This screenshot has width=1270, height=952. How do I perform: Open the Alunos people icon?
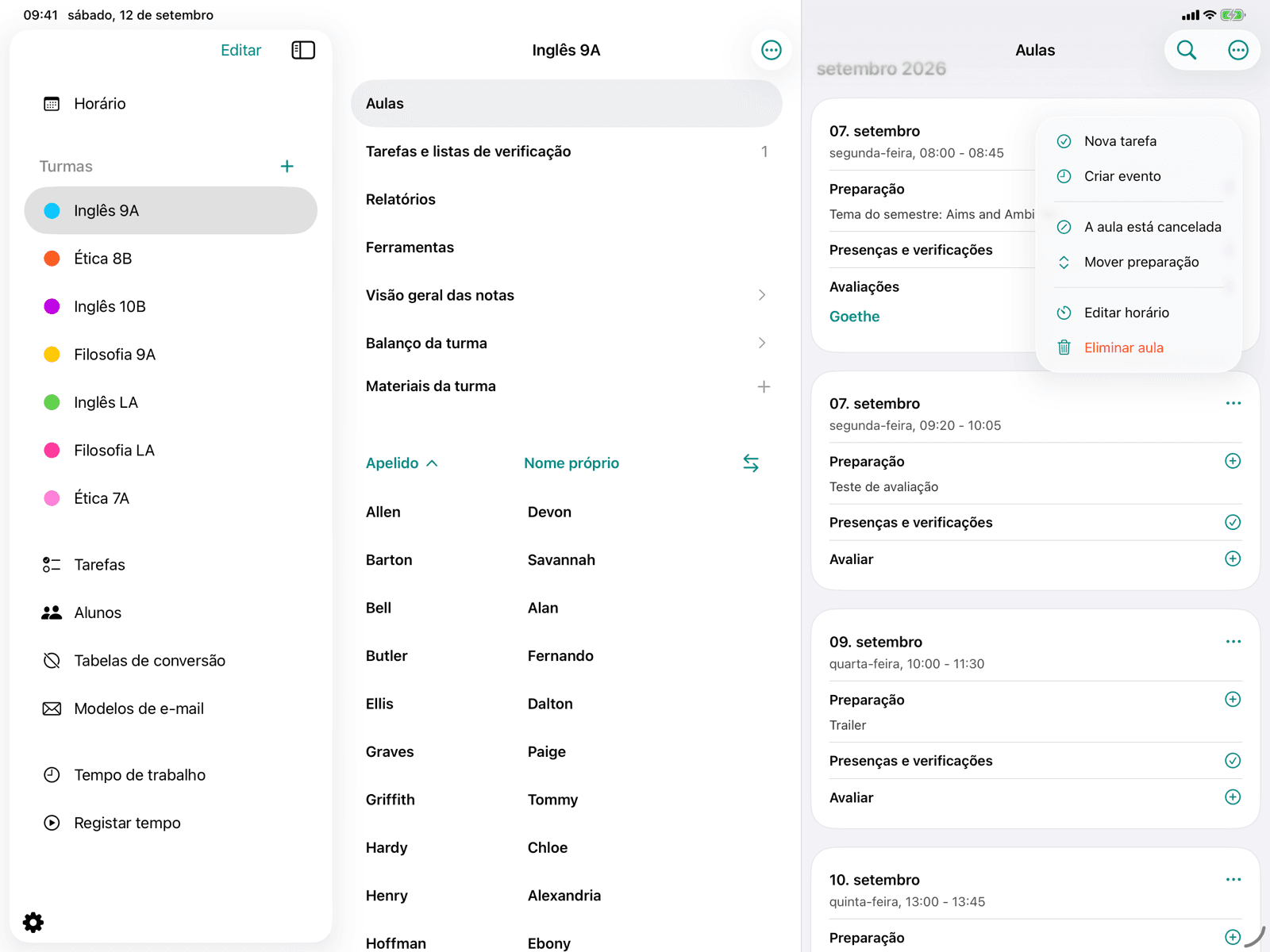point(52,612)
